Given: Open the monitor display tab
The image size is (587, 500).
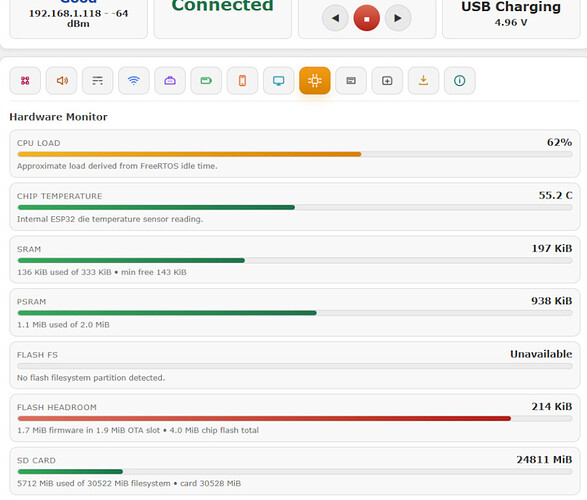Looking at the screenshot, I should click(279, 80).
